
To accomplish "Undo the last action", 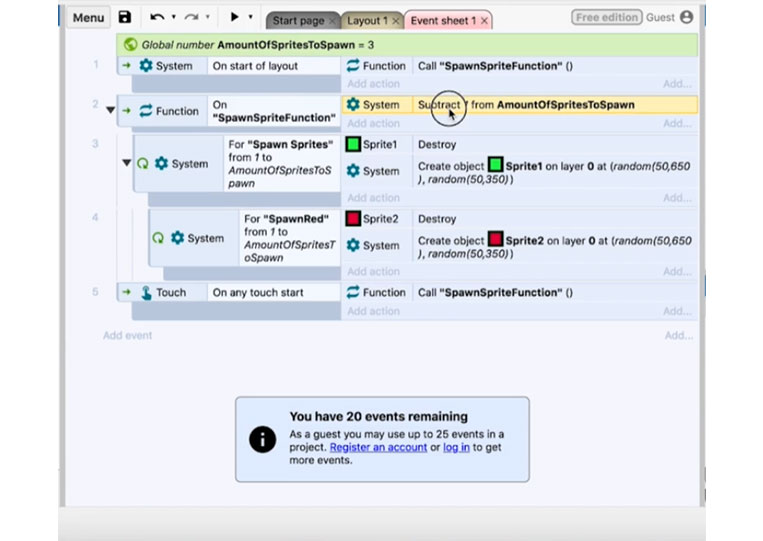I will pos(157,18).
